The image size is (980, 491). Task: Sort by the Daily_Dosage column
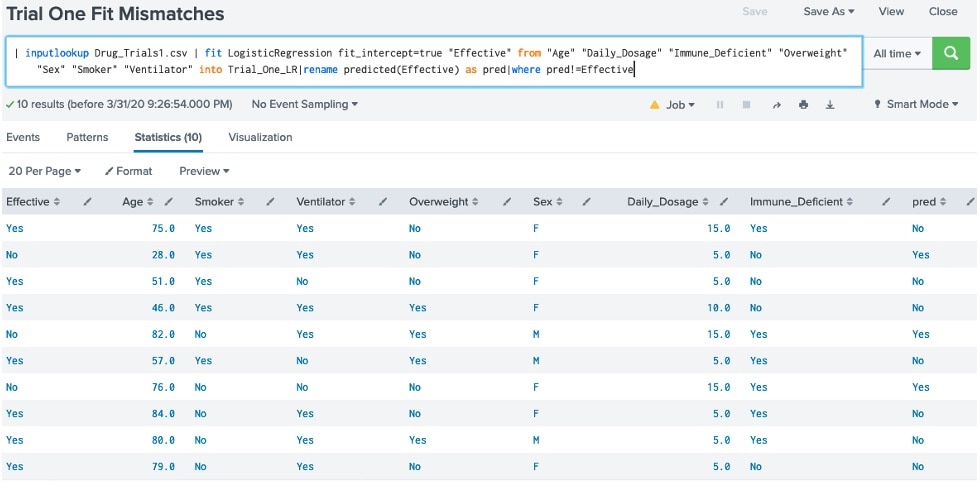(x=668, y=202)
